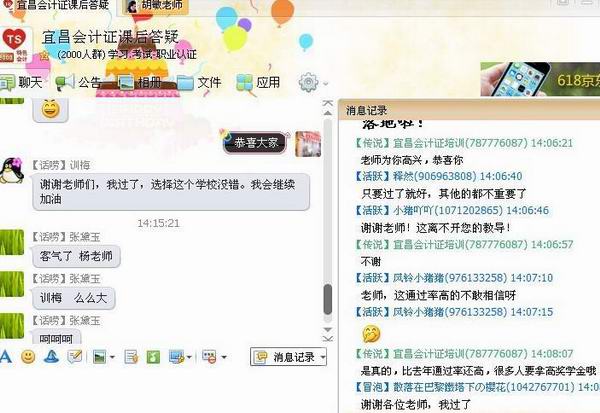Select the wizard hat magic emoticon icon
This screenshot has height=413, width=600.
click(51, 357)
